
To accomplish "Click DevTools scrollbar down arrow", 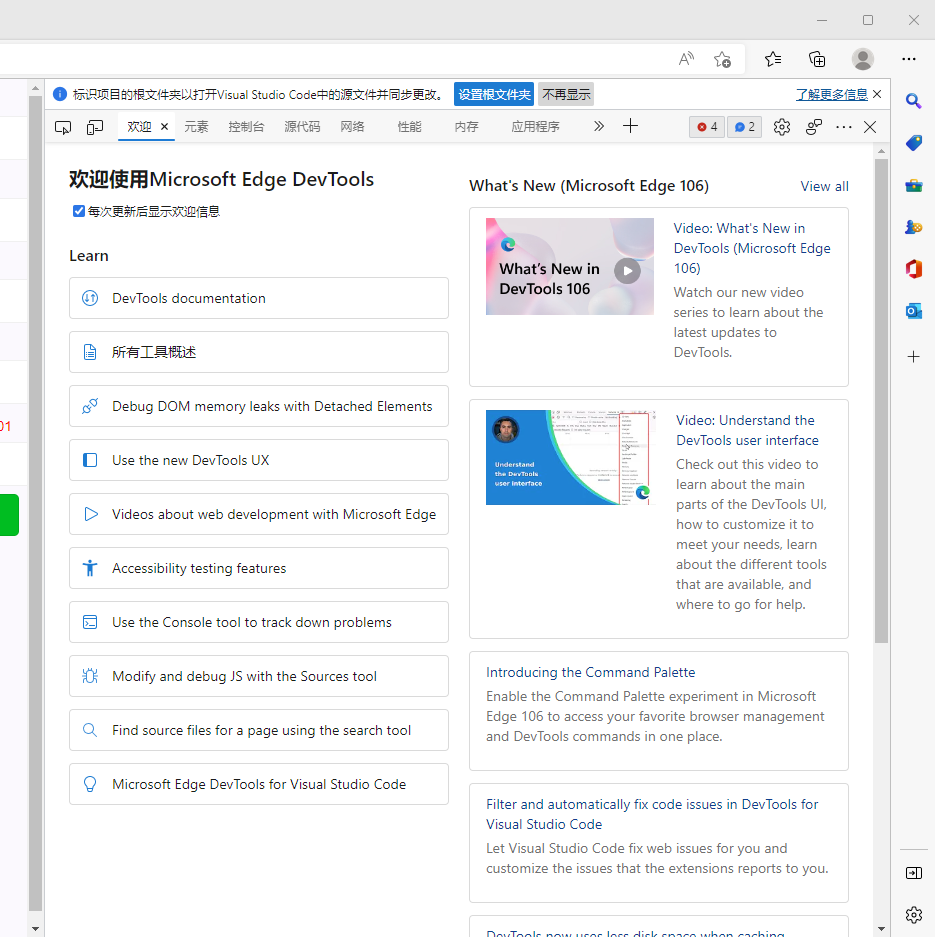I will tap(881, 929).
